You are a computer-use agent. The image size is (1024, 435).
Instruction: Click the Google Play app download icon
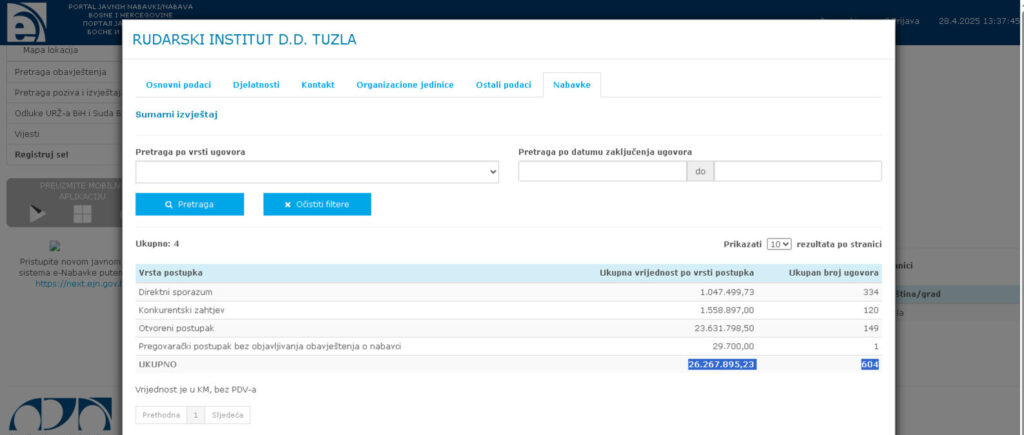[x=37, y=213]
